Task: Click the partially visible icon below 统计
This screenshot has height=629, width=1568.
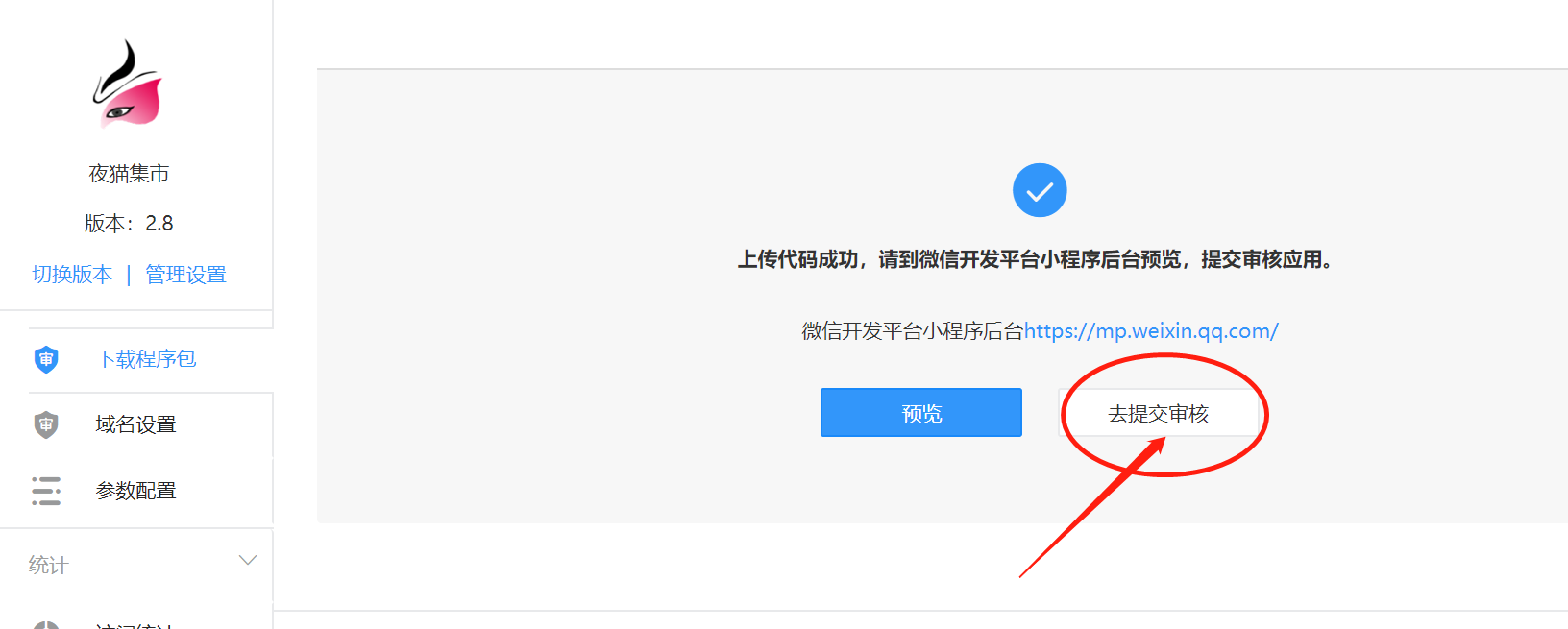Action: pos(46,624)
